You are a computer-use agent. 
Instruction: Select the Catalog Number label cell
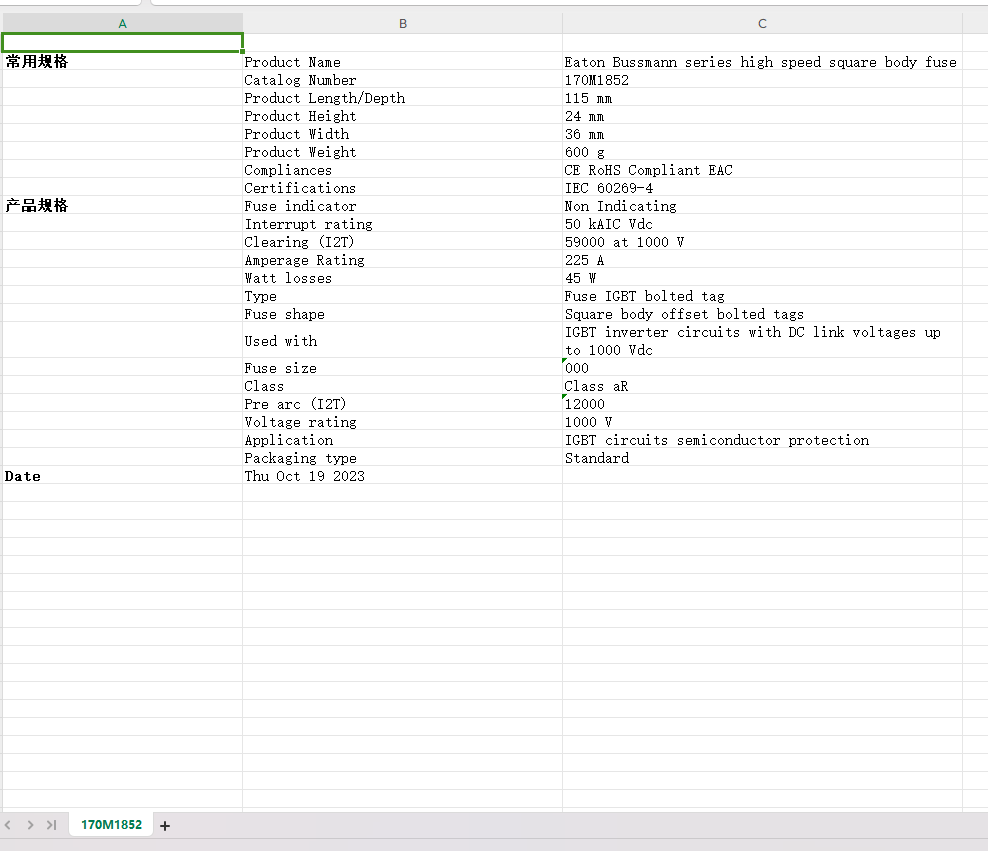coord(403,80)
